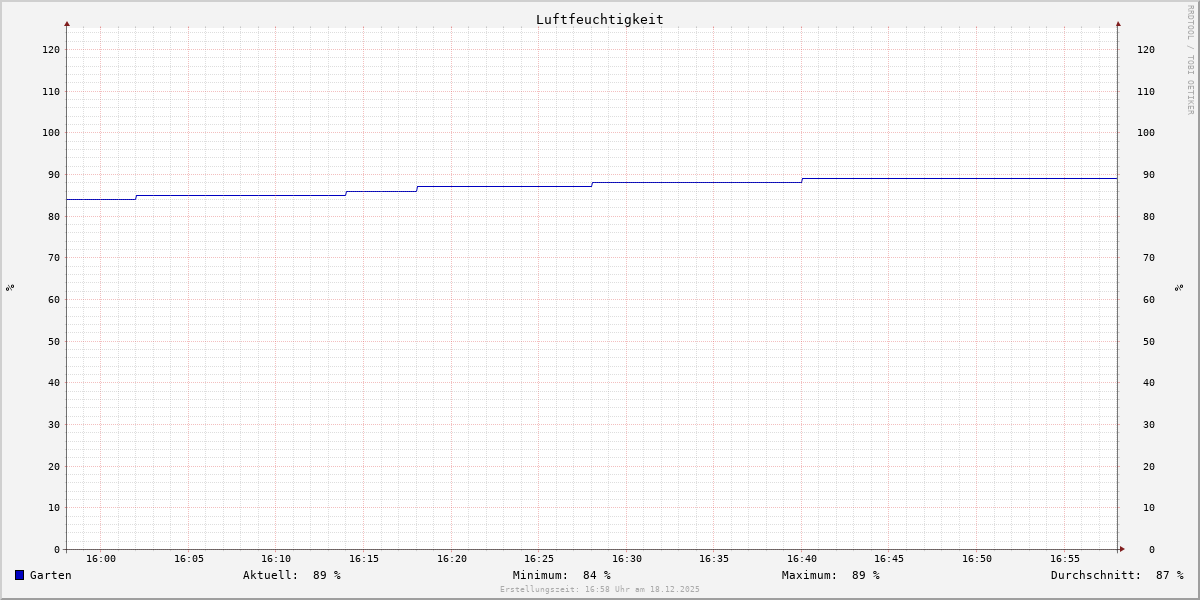1200x600 pixels.
Task: Click the 110 label on the right axis
Action: coord(1146,91)
